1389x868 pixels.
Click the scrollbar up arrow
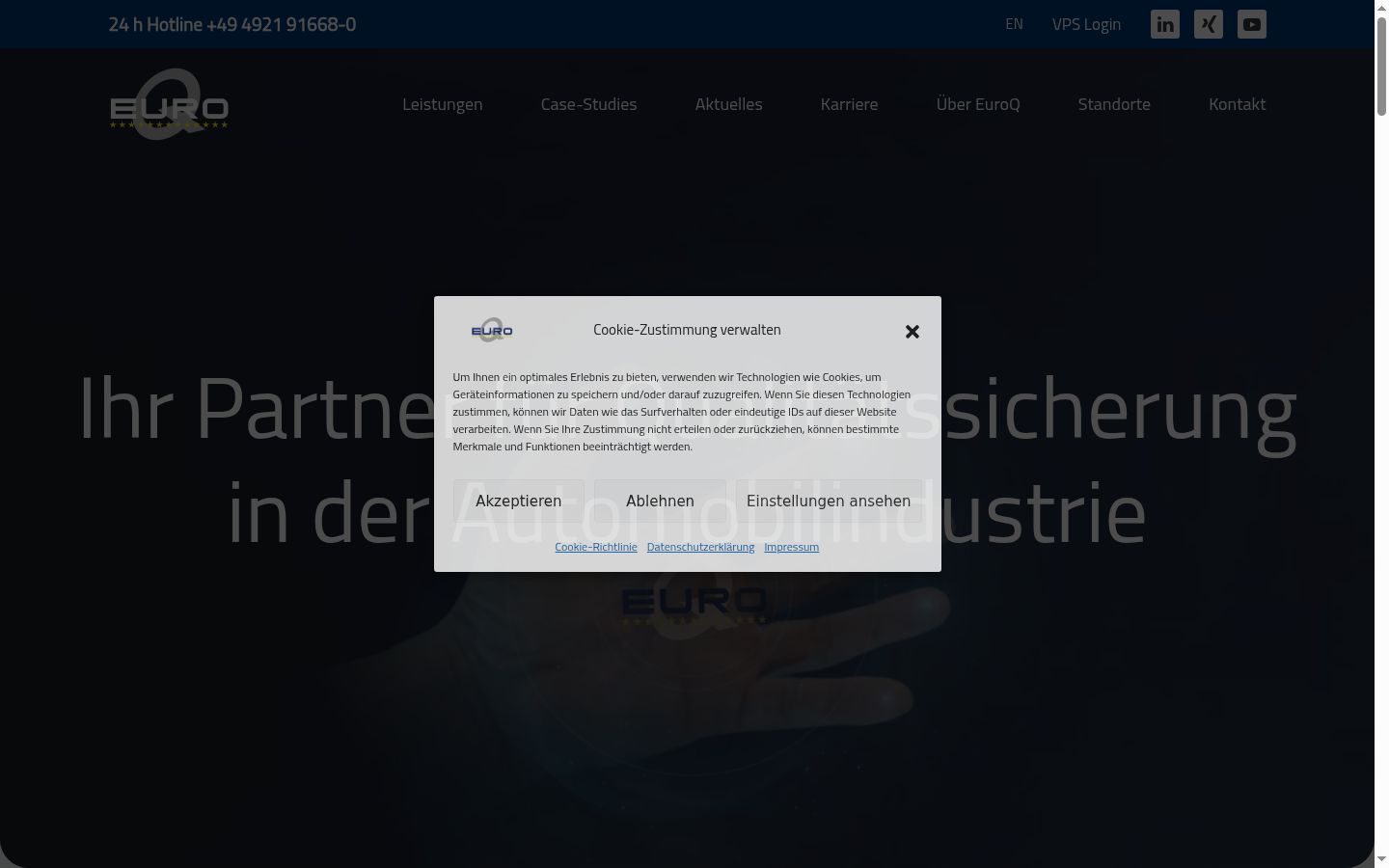[x=1381, y=8]
